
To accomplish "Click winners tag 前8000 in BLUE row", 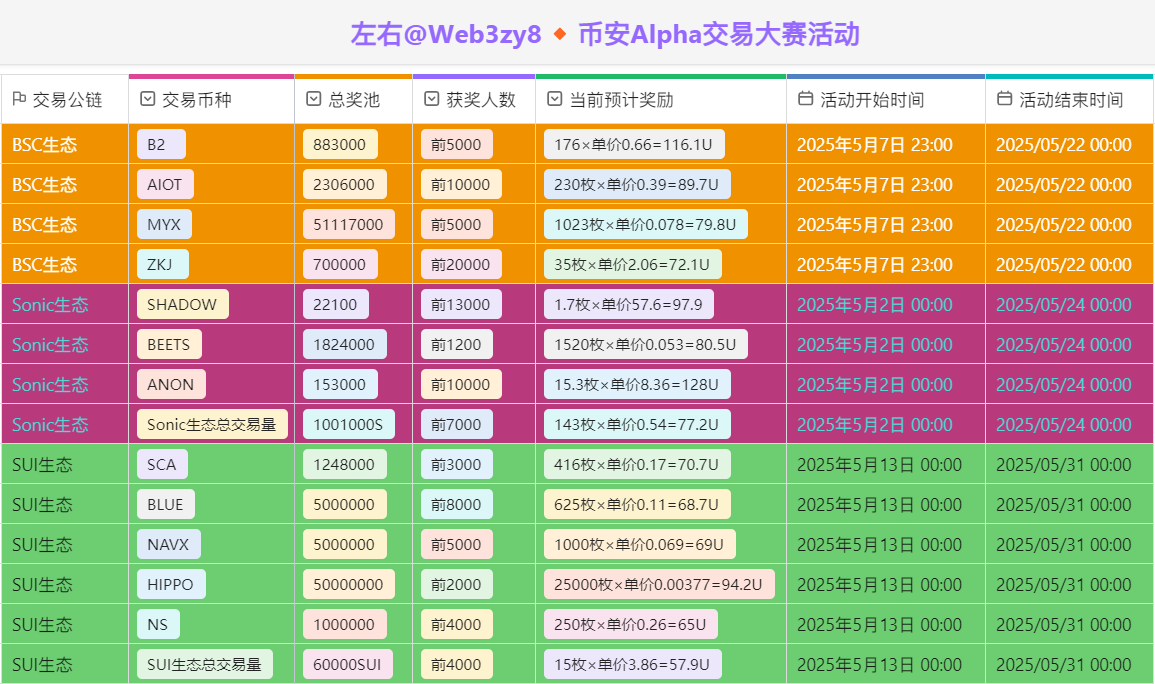I will tap(457, 504).
